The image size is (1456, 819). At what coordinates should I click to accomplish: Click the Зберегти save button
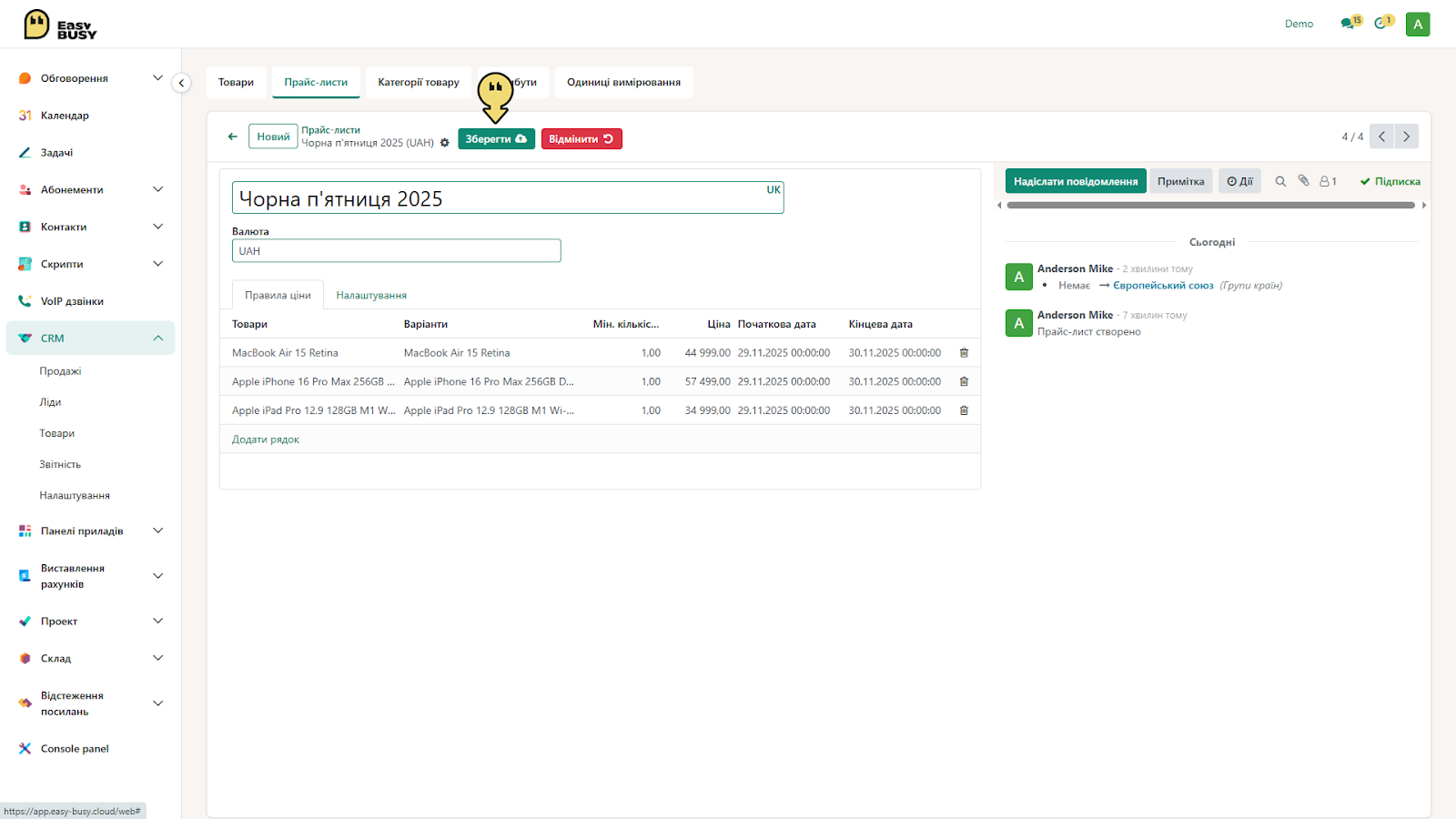[x=496, y=139]
